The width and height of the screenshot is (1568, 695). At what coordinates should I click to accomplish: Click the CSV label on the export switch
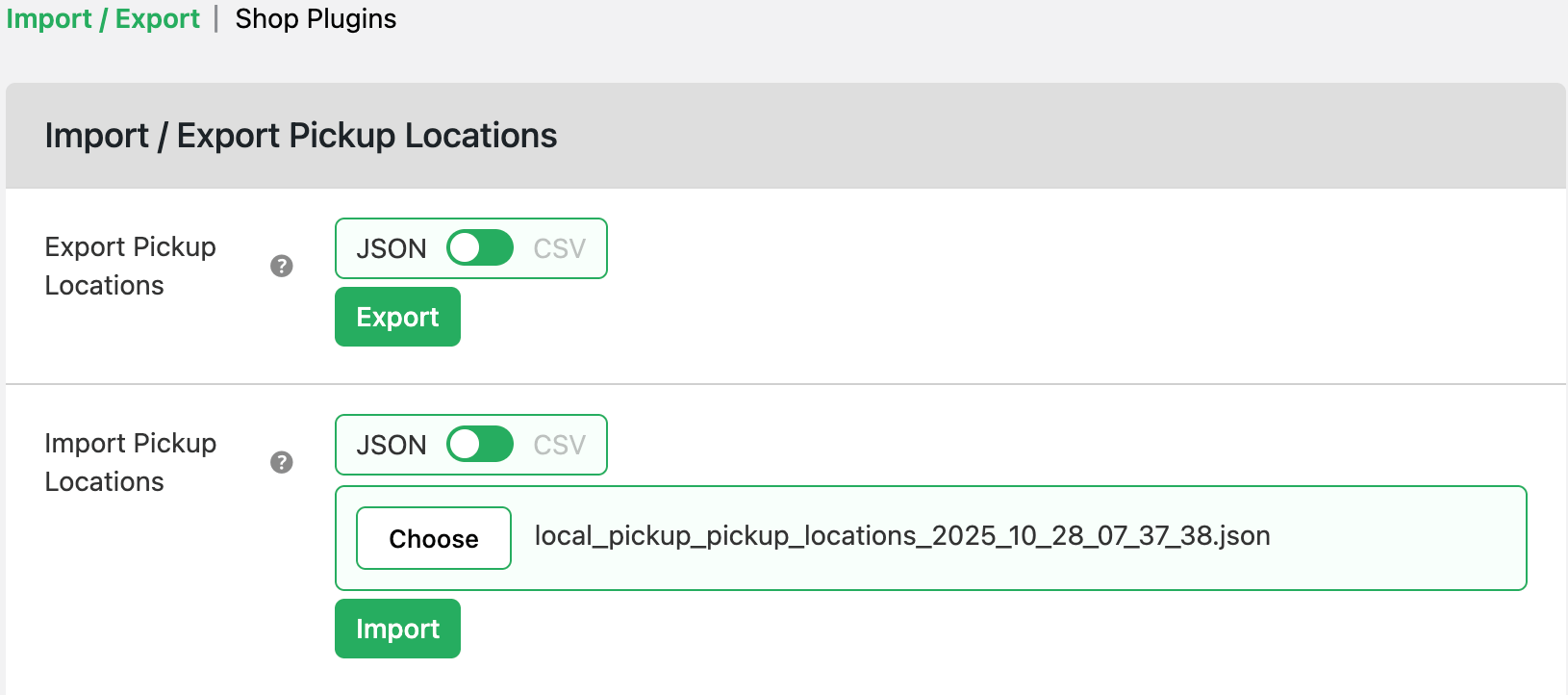[560, 248]
